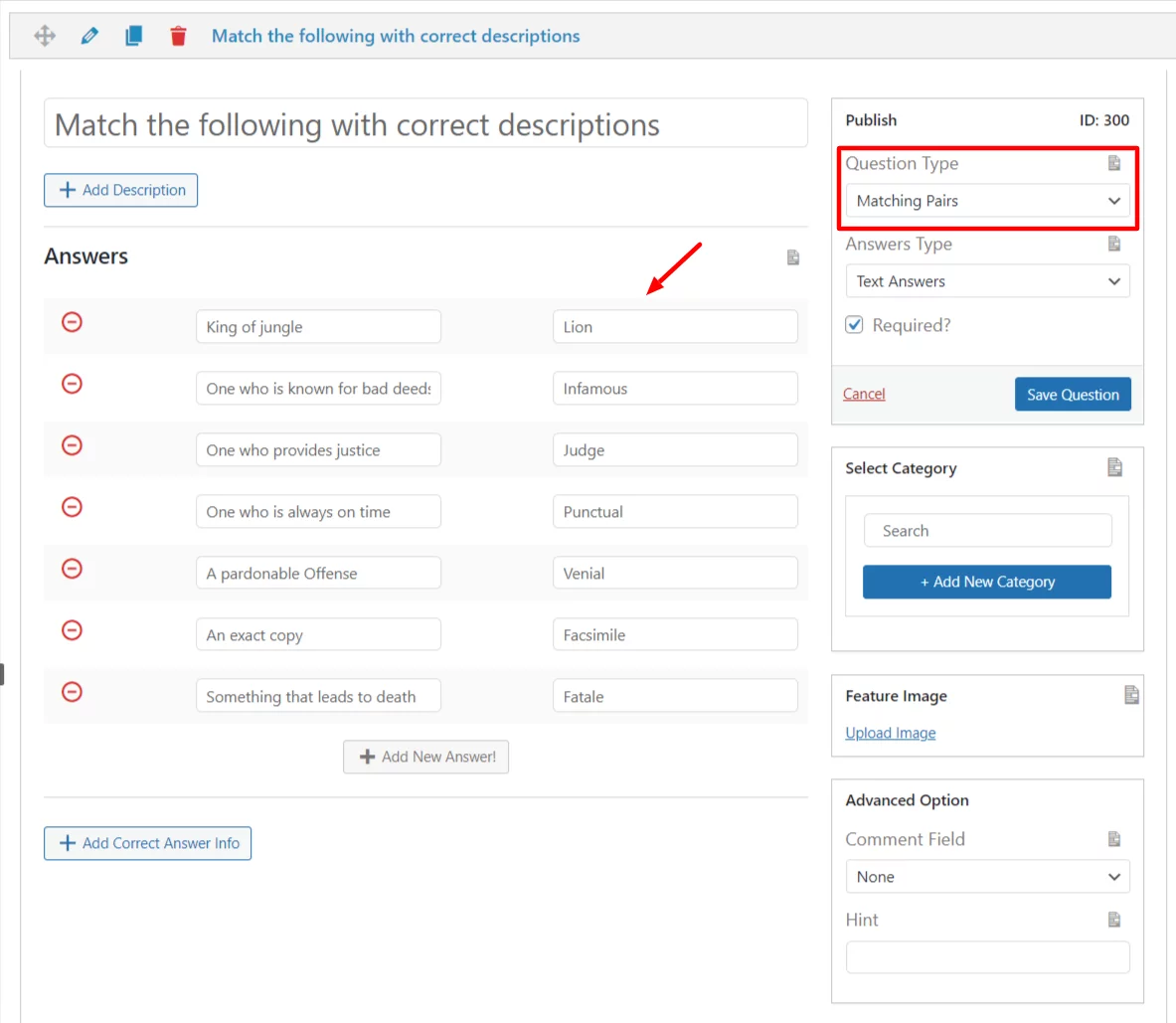Screen dimensions: 1176x1023
Task: Click the Upload Image link
Action: click(891, 733)
